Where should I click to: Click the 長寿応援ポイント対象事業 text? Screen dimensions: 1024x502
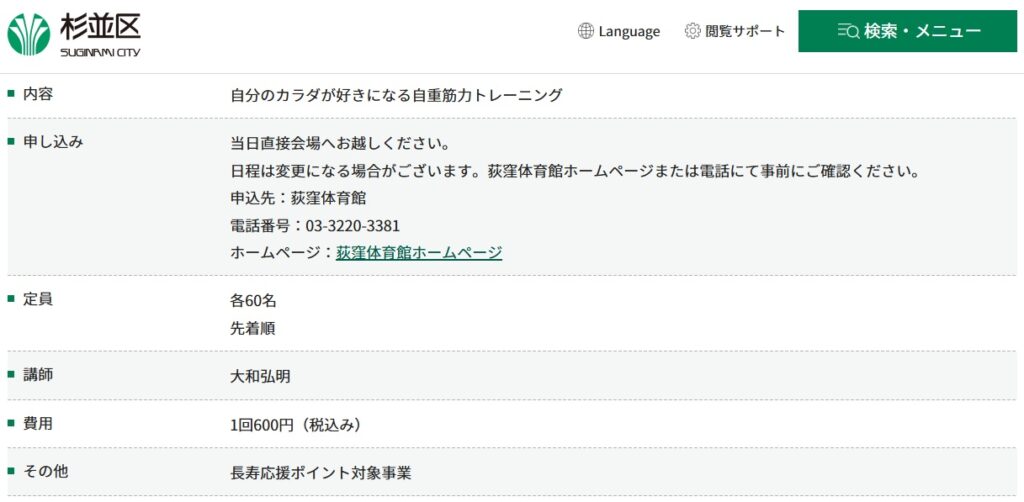321,473
